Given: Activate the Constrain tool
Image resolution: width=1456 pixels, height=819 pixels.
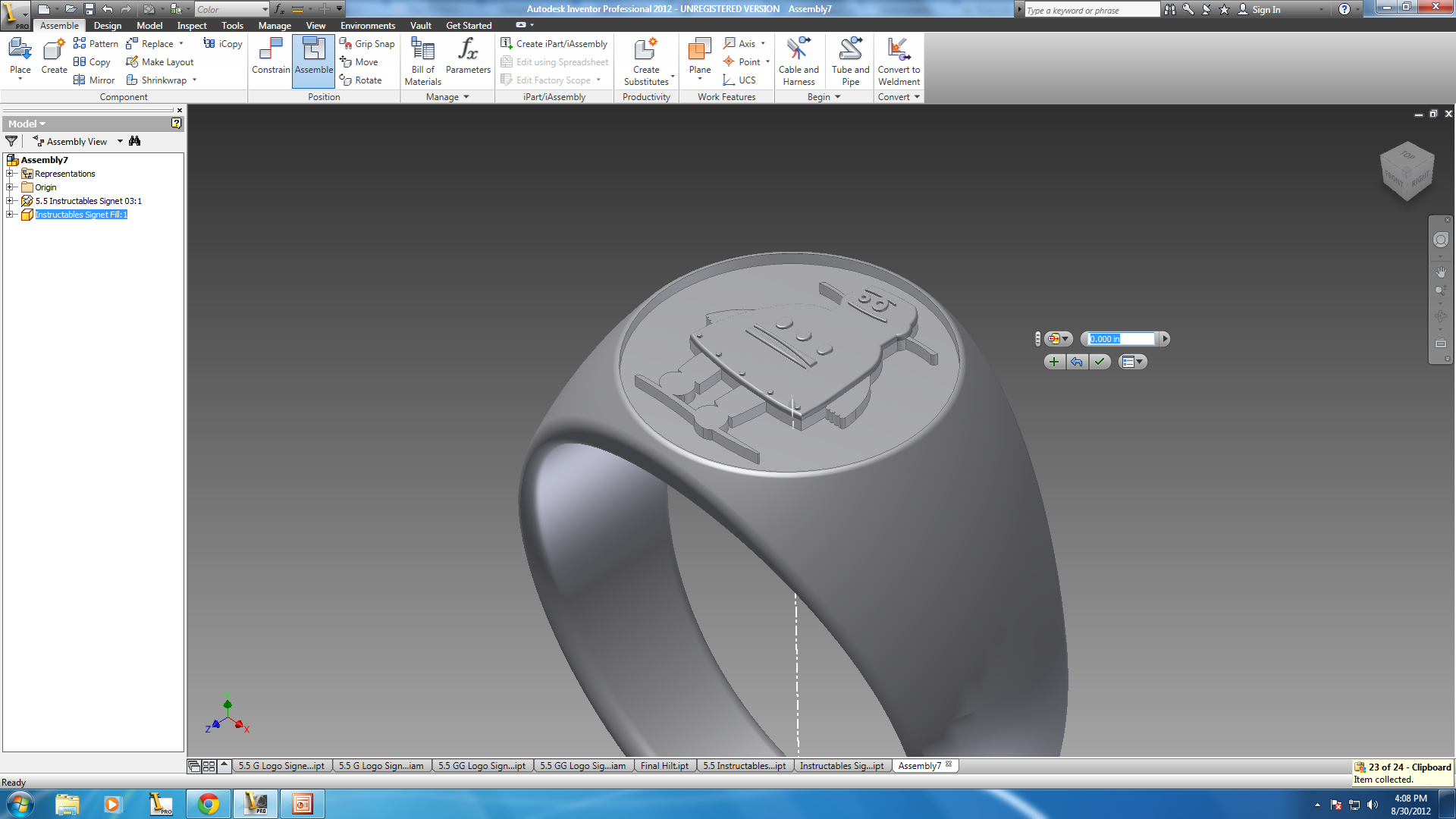Looking at the screenshot, I should pyautogui.click(x=271, y=56).
